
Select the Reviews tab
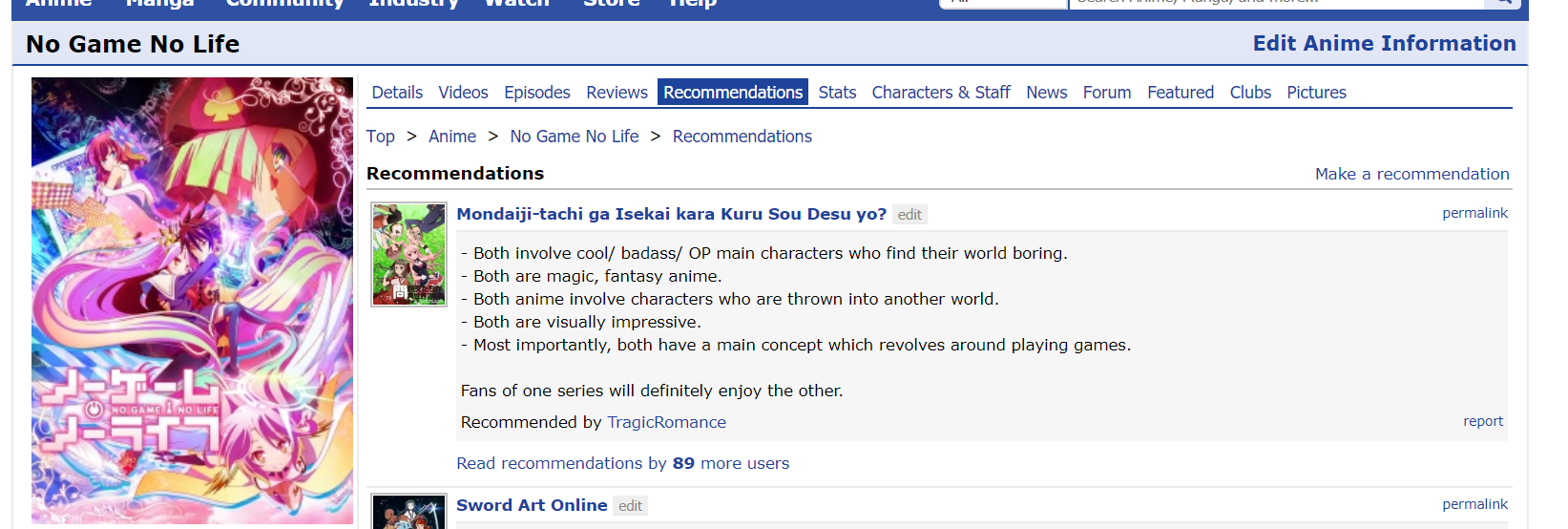(617, 93)
